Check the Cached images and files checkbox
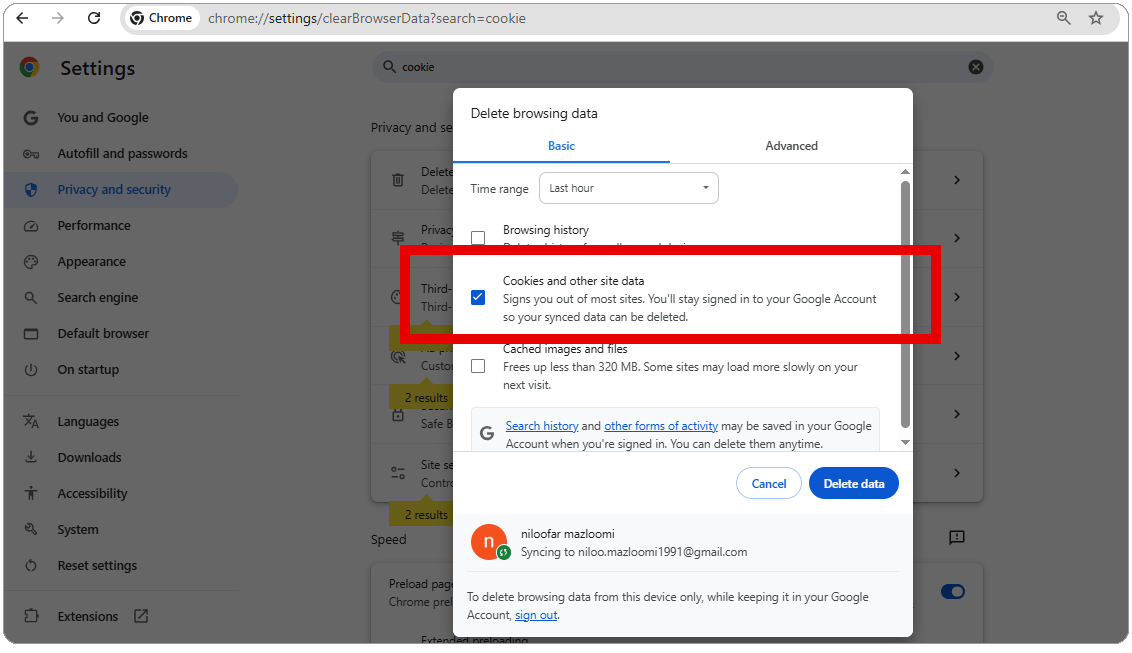 click(x=478, y=366)
